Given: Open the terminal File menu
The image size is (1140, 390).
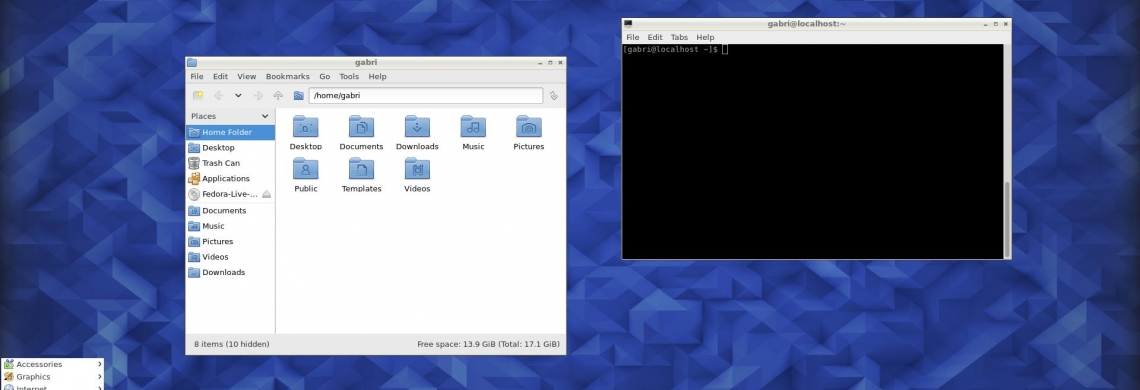Looking at the screenshot, I should pos(633,37).
